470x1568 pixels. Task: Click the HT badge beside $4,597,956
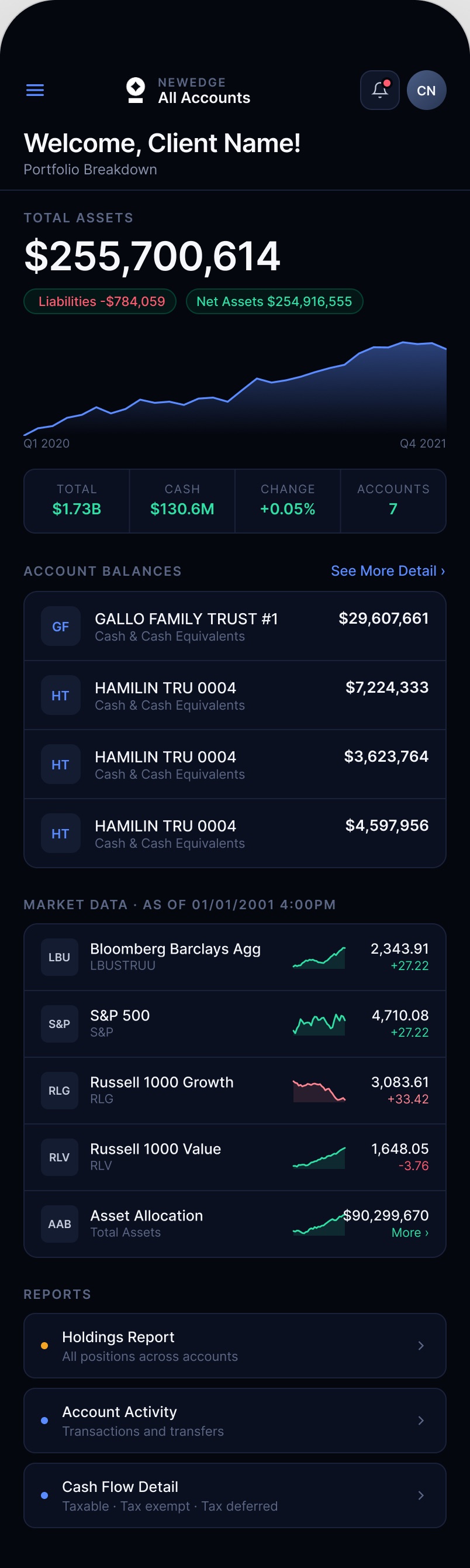60,833
